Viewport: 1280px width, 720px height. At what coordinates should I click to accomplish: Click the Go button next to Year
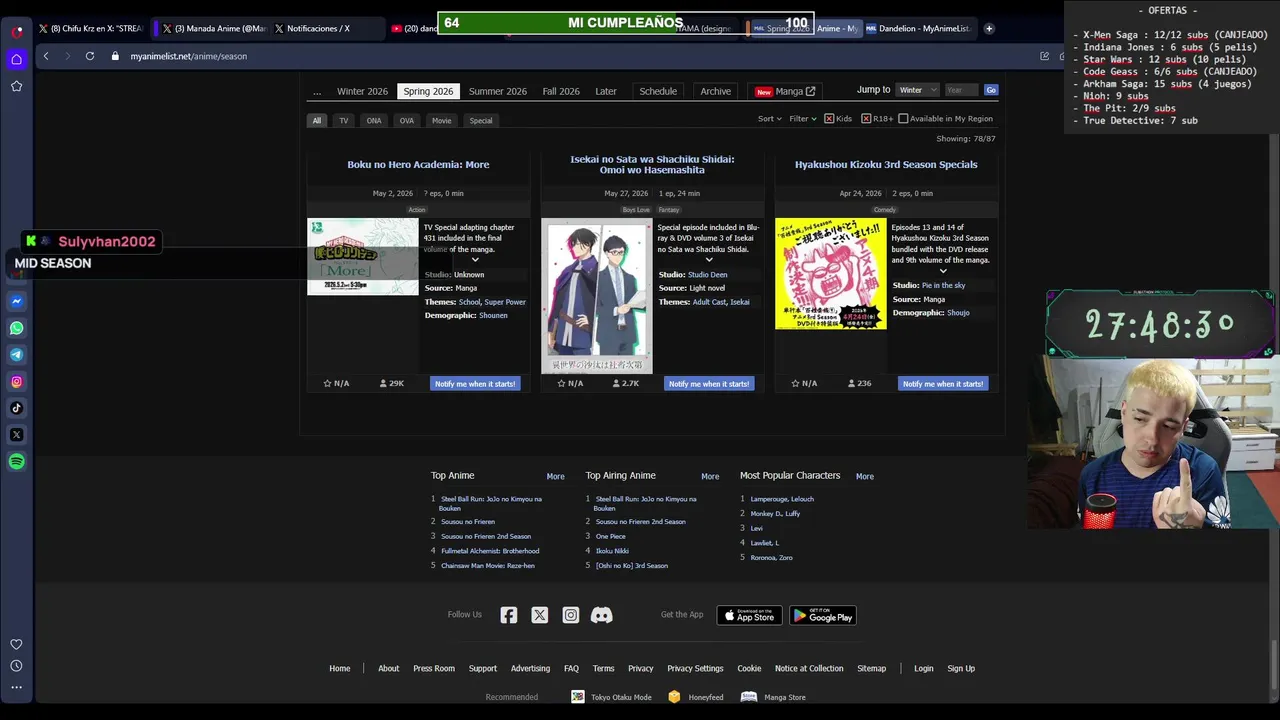(x=991, y=90)
